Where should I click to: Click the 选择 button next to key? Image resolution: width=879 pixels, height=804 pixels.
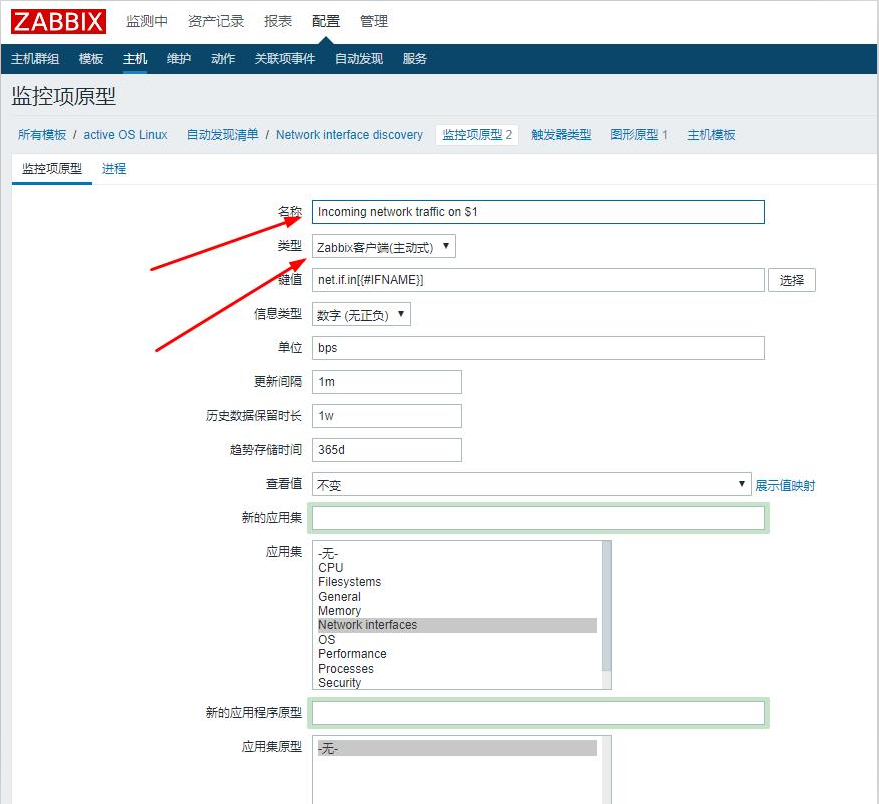pos(792,280)
